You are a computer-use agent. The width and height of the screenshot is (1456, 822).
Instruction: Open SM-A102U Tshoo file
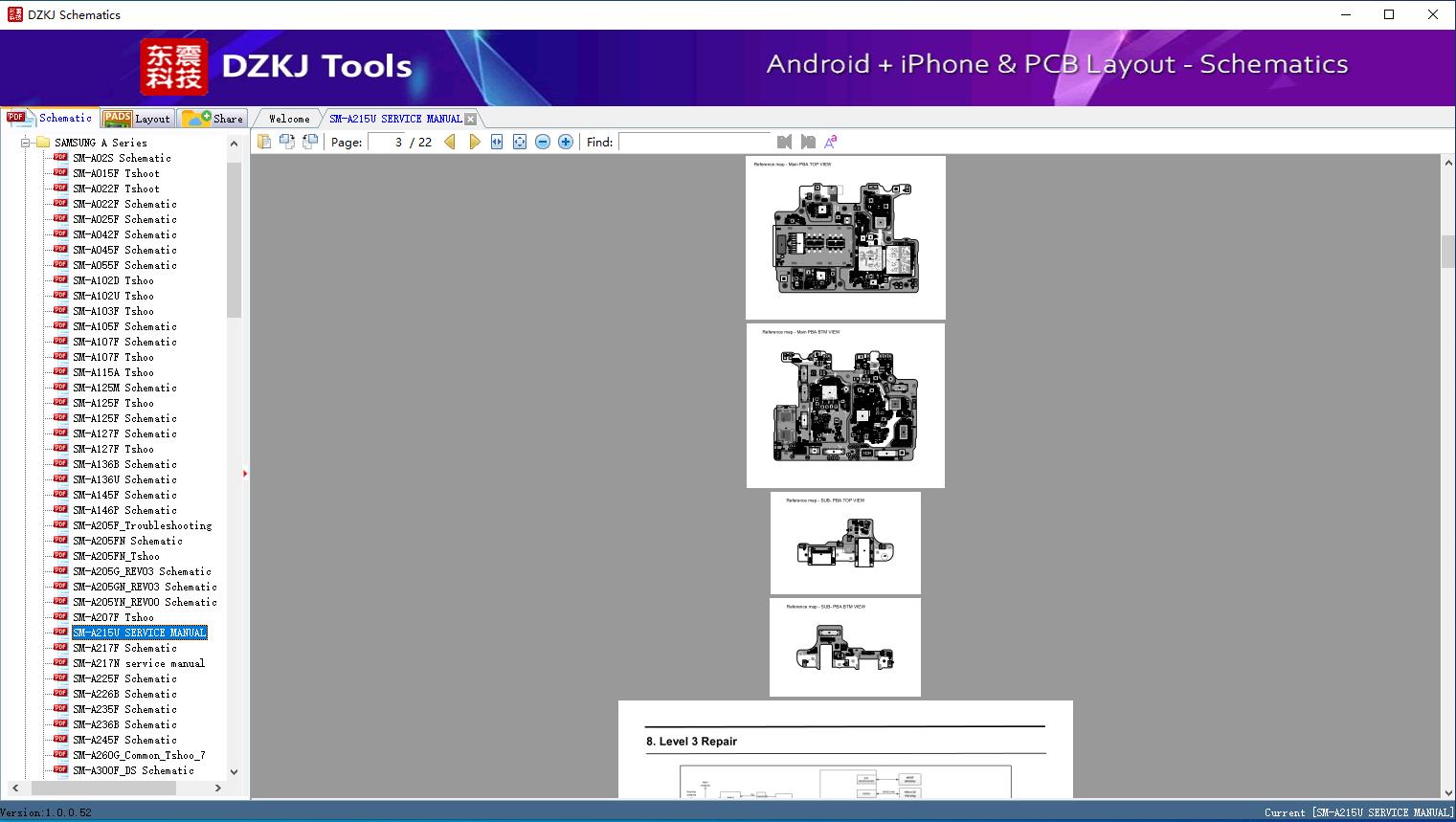point(113,296)
